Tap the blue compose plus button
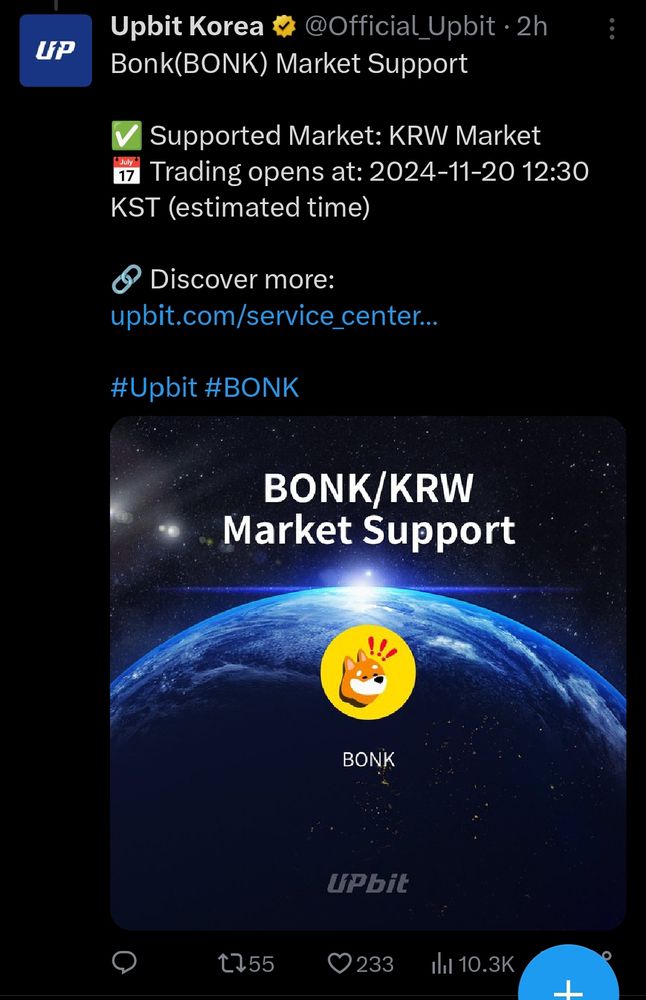Image resolution: width=646 pixels, height=1000 pixels. 568,974
